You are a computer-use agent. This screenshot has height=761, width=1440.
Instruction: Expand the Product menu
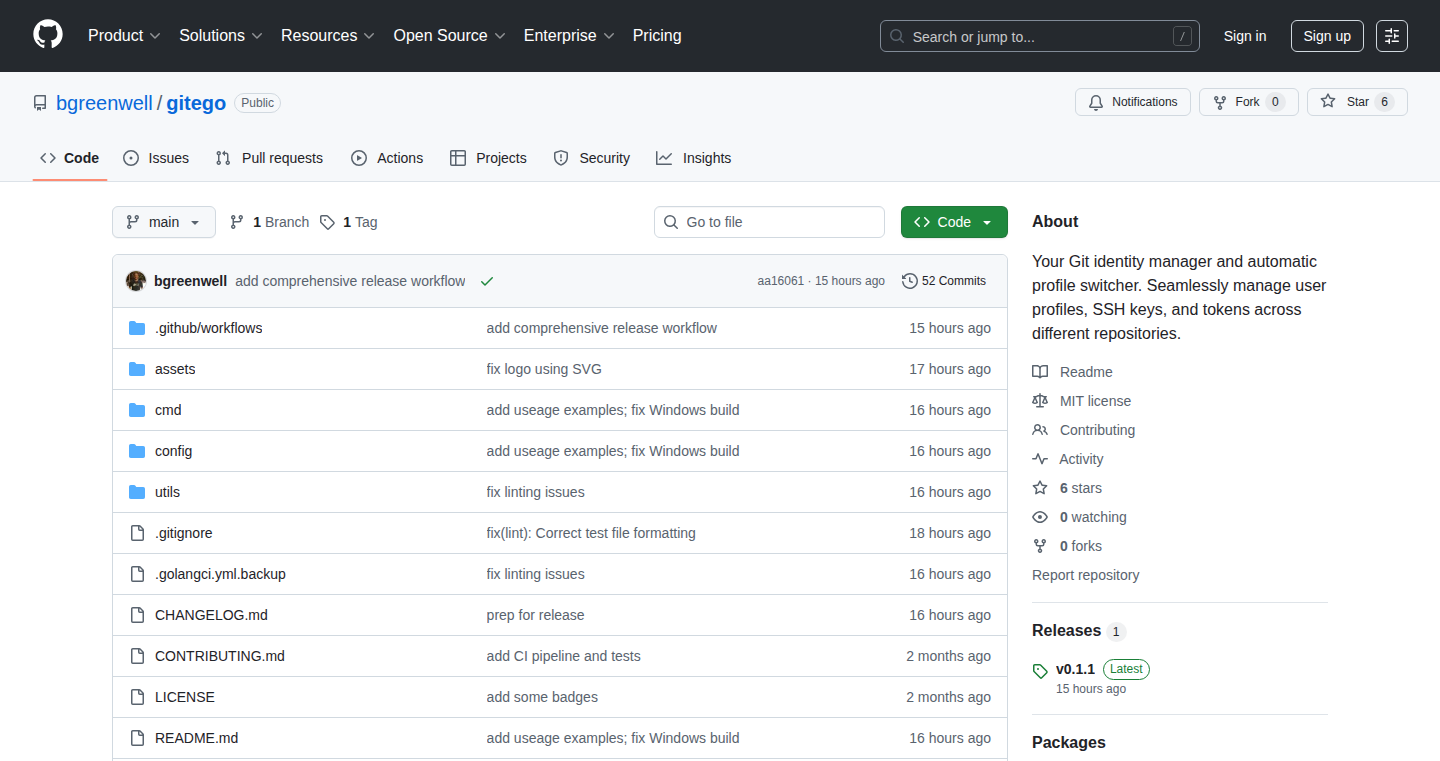(x=124, y=36)
